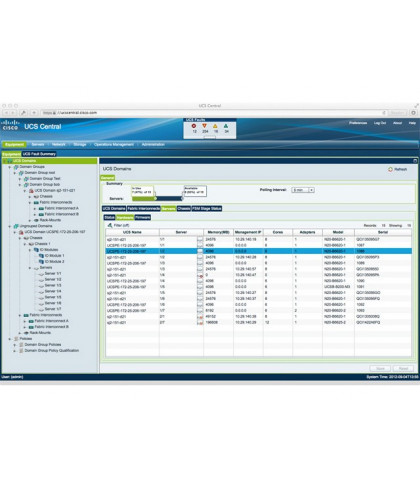The width and height of the screenshot is (420, 487).
Task: Click the Chassis 1 icon in tree
Action: tap(31, 244)
